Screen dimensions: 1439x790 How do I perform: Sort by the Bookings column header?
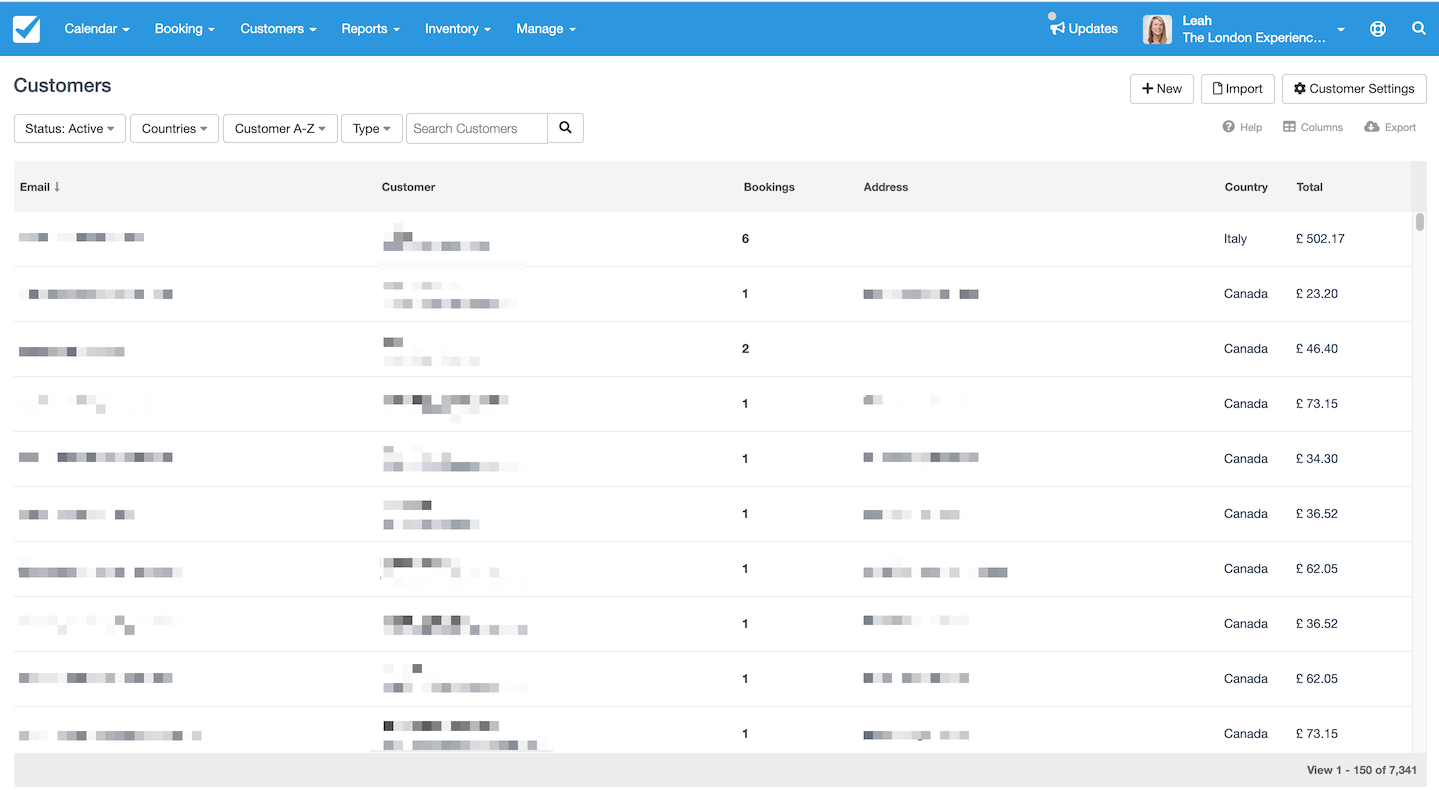click(x=769, y=187)
